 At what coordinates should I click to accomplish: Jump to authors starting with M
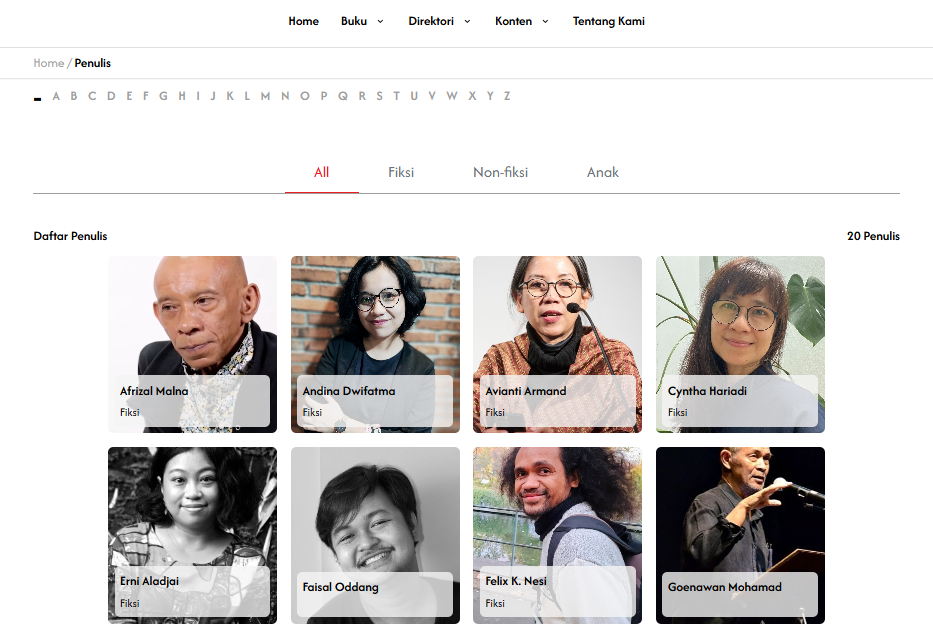coord(265,96)
